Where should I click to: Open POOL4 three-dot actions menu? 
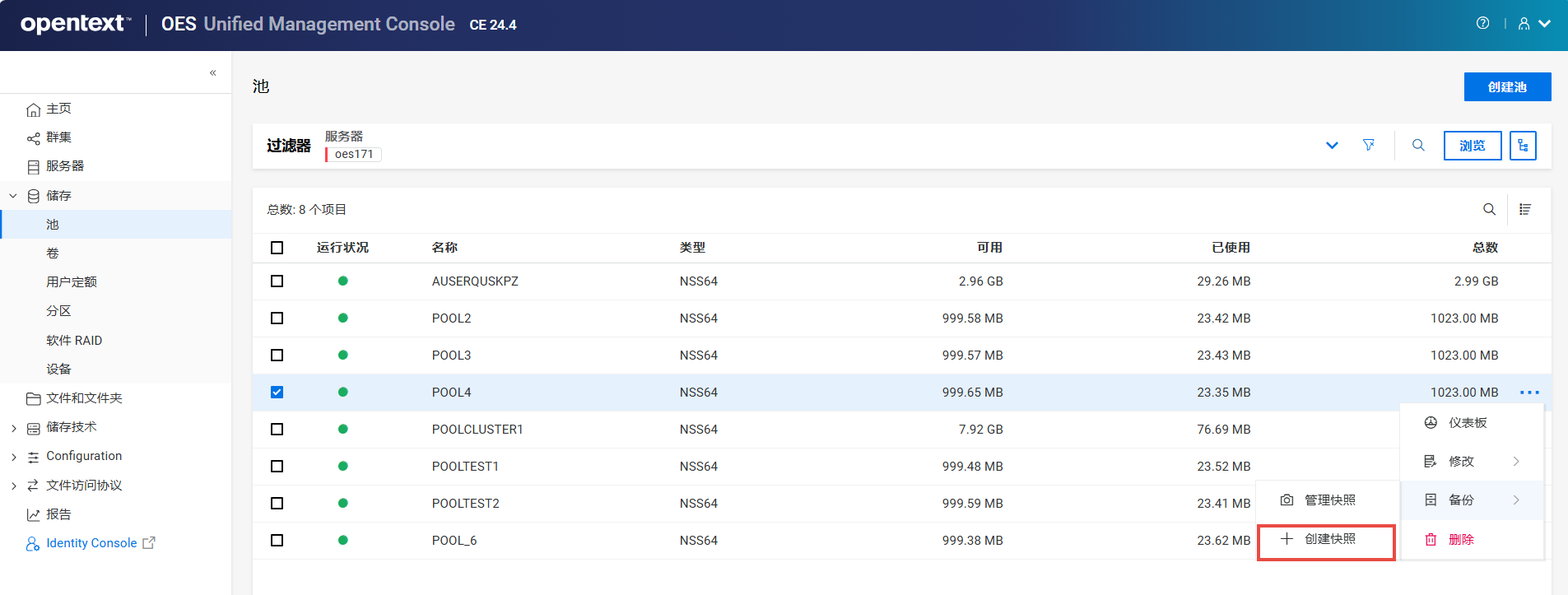(1529, 393)
